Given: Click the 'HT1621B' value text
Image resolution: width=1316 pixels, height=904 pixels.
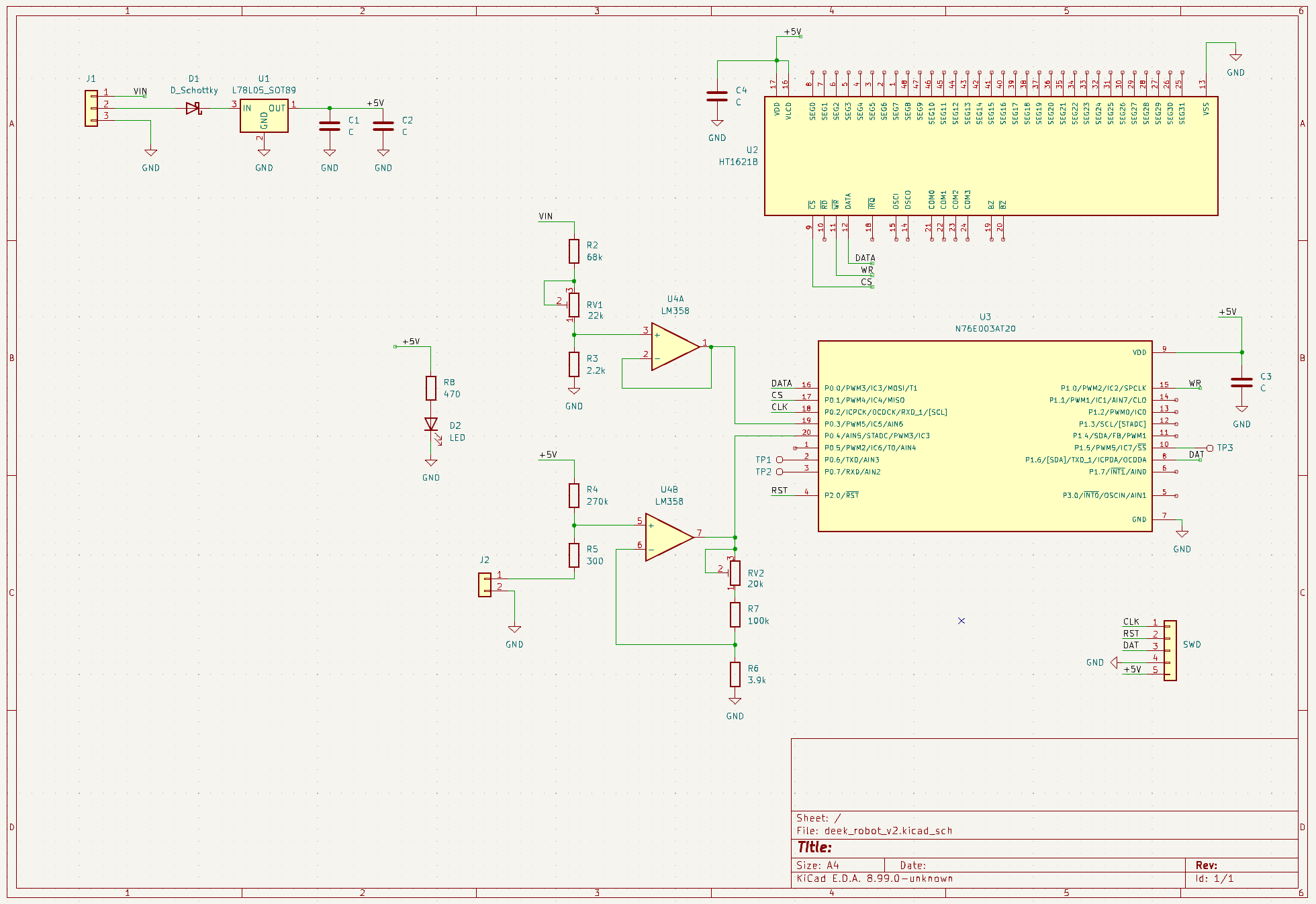Looking at the screenshot, I should 738,162.
